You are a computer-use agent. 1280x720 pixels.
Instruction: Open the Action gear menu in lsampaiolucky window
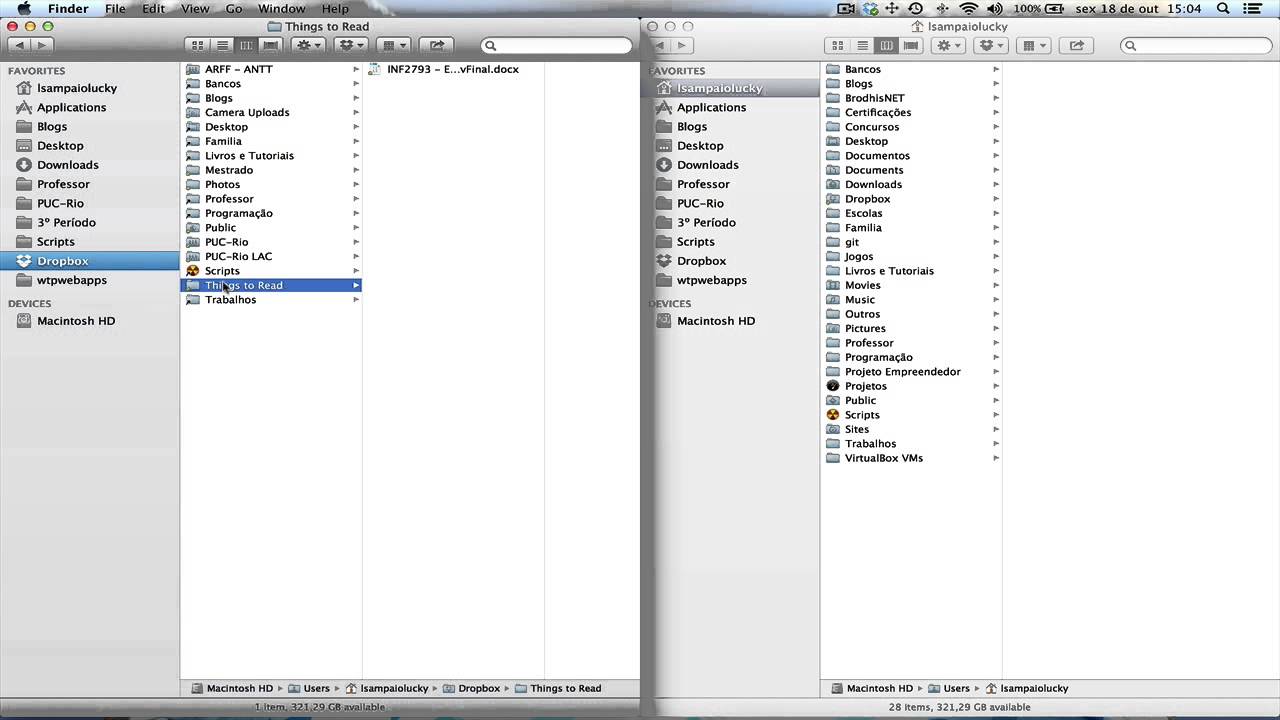pos(948,45)
